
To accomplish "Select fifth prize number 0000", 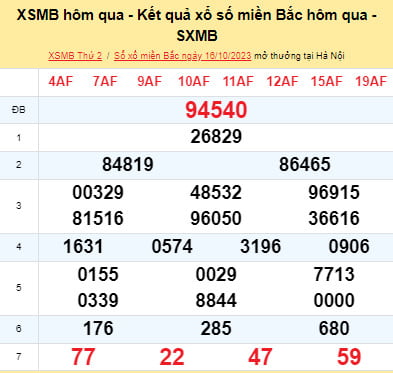I will tap(334, 300).
